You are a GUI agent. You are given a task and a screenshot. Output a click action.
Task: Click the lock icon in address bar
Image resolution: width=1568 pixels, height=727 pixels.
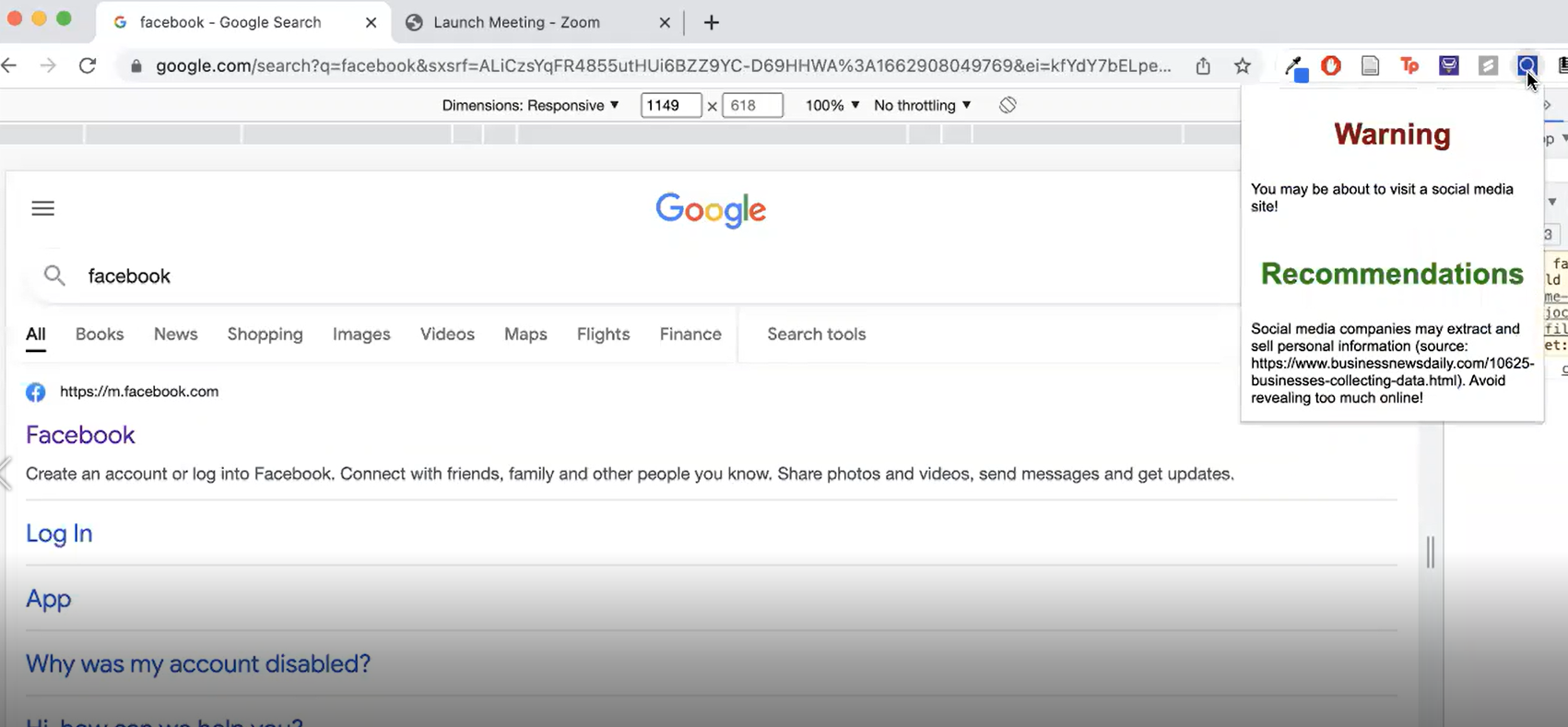(x=136, y=66)
